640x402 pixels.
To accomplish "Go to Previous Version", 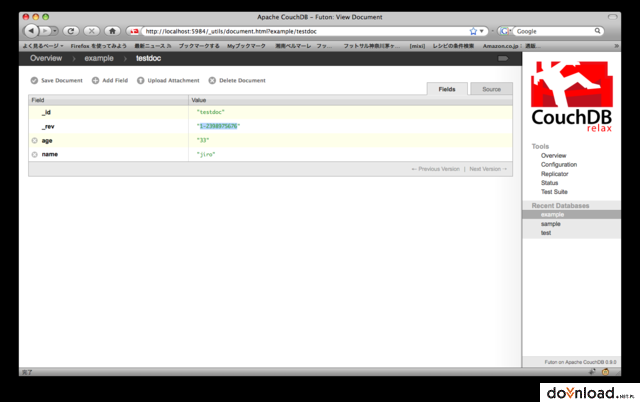I will pyautogui.click(x=436, y=169).
